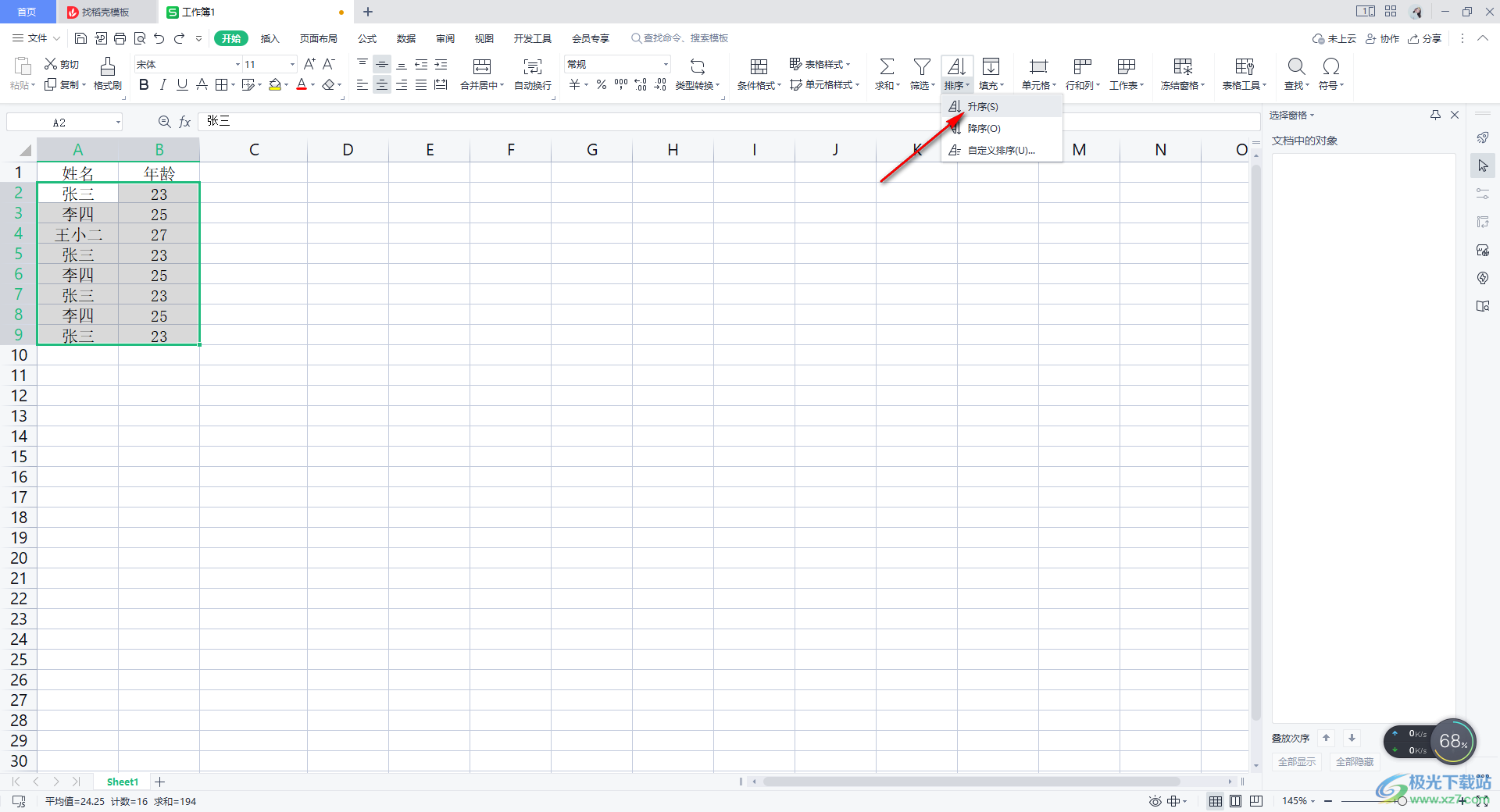Click the Find 查找 magnifier icon
This screenshot has height=812, width=1500.
(1296, 66)
